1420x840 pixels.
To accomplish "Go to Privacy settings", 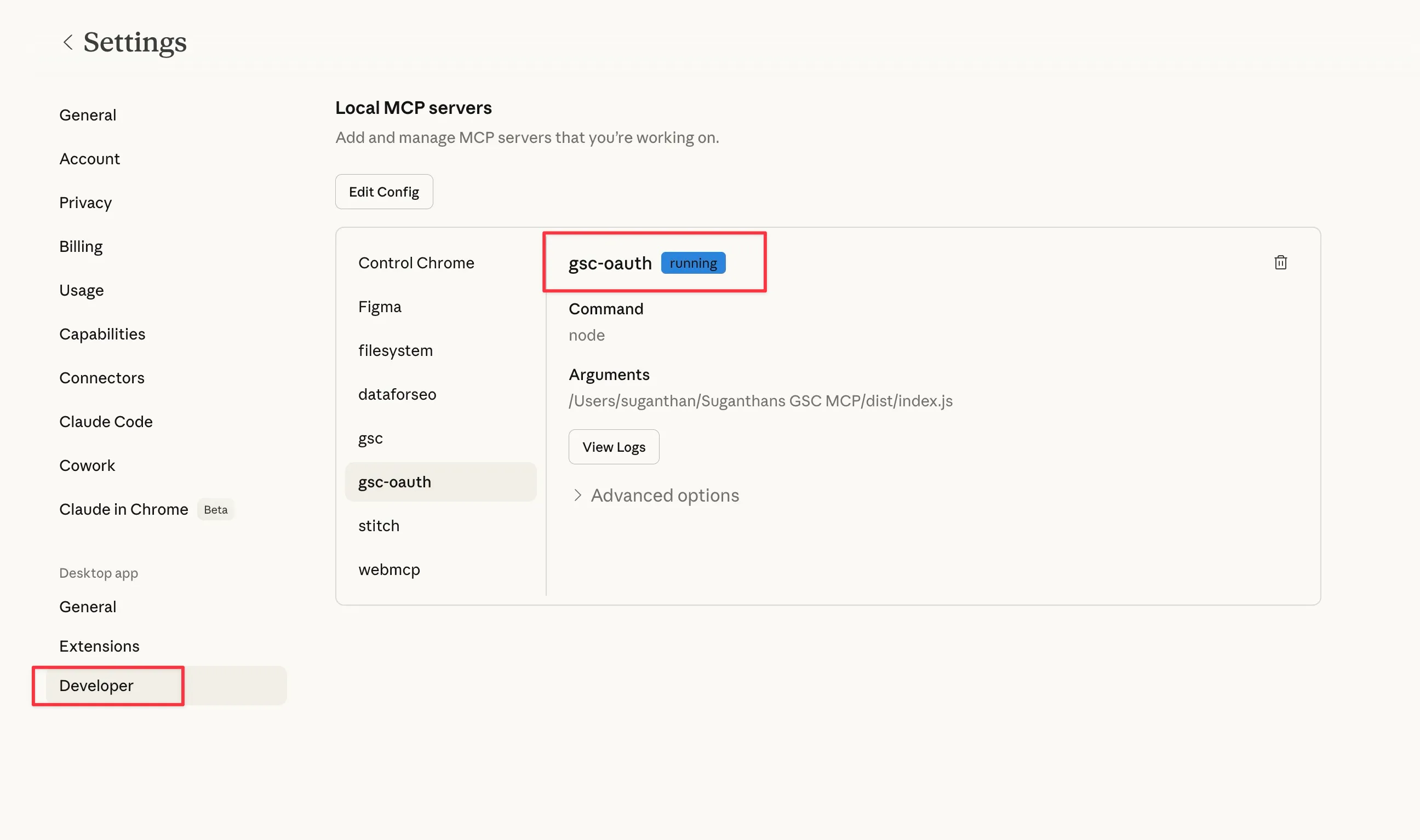I will [x=85, y=203].
